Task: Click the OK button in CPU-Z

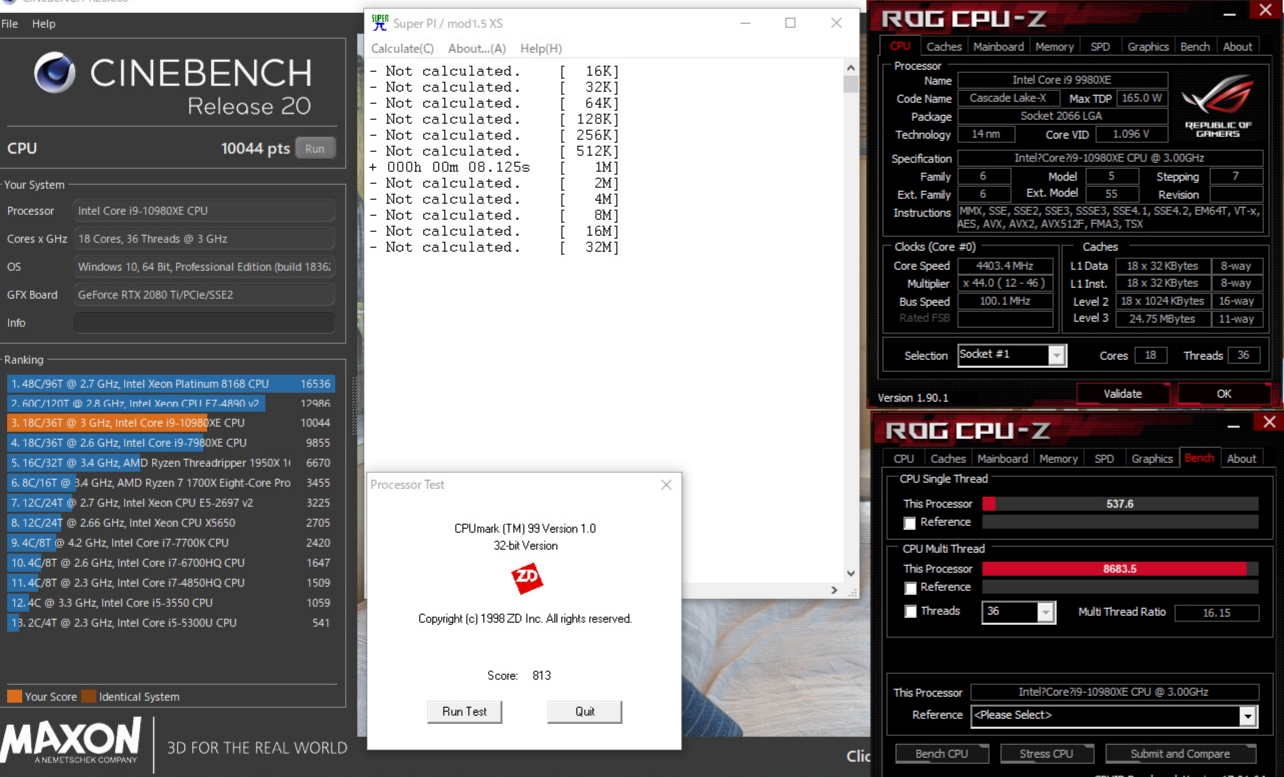Action: pyautogui.click(x=1224, y=394)
